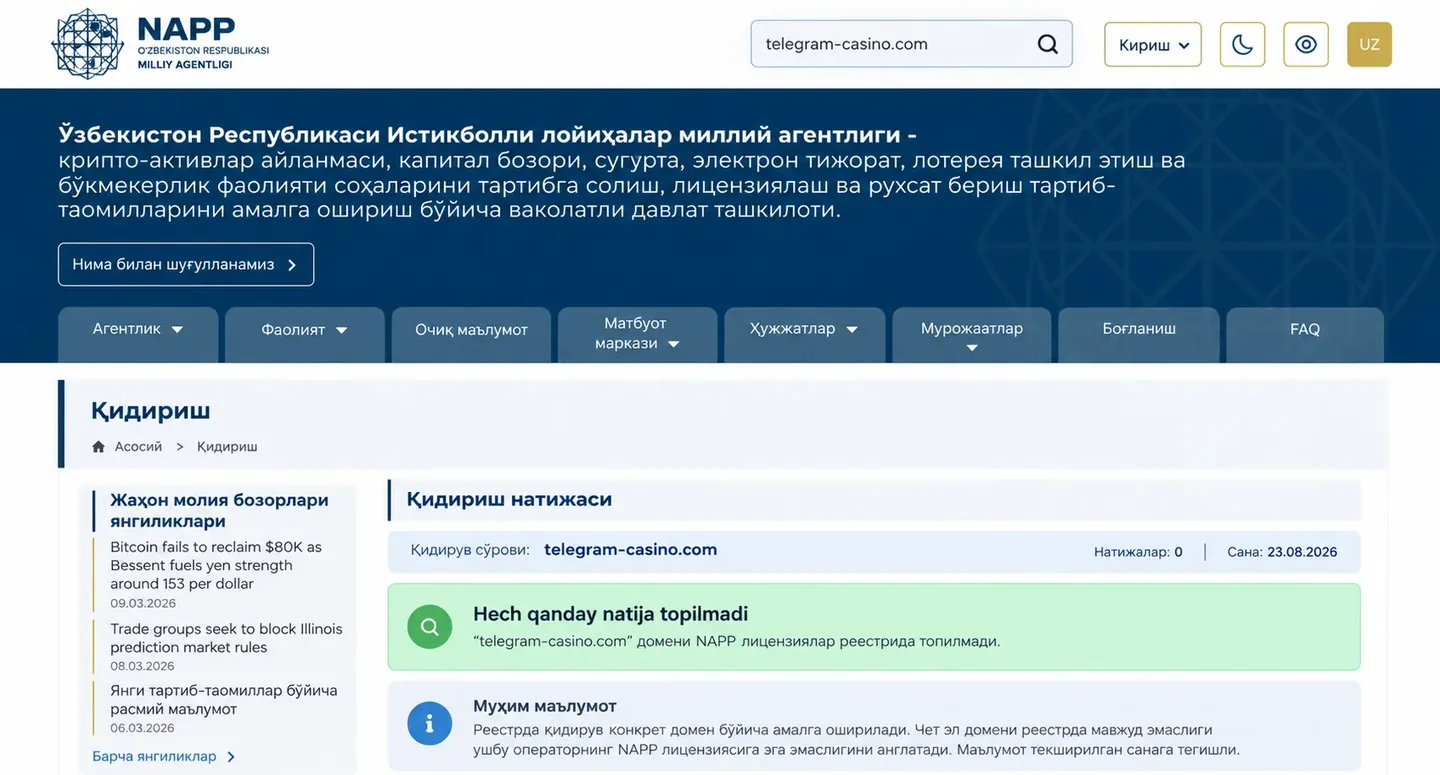
Task: Go to Асосий breadcrumb link
Action: [138, 446]
